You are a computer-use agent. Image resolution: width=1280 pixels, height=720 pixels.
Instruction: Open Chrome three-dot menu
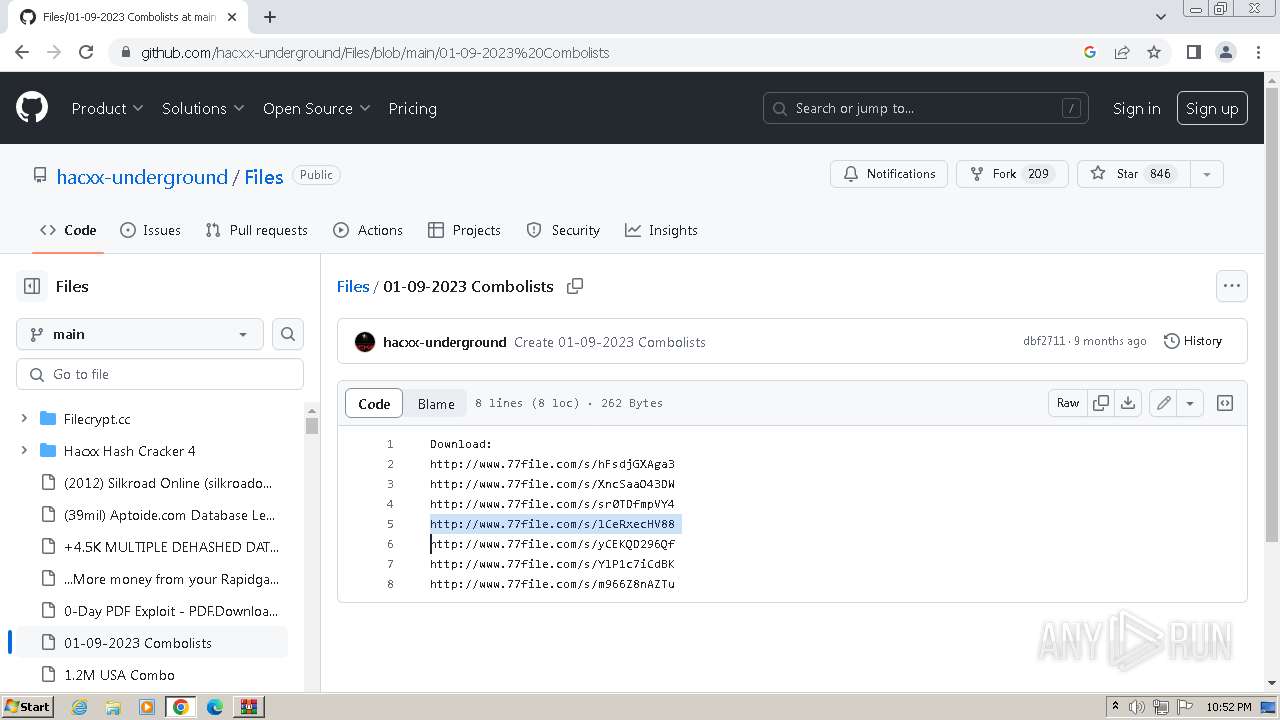[x=1257, y=52]
